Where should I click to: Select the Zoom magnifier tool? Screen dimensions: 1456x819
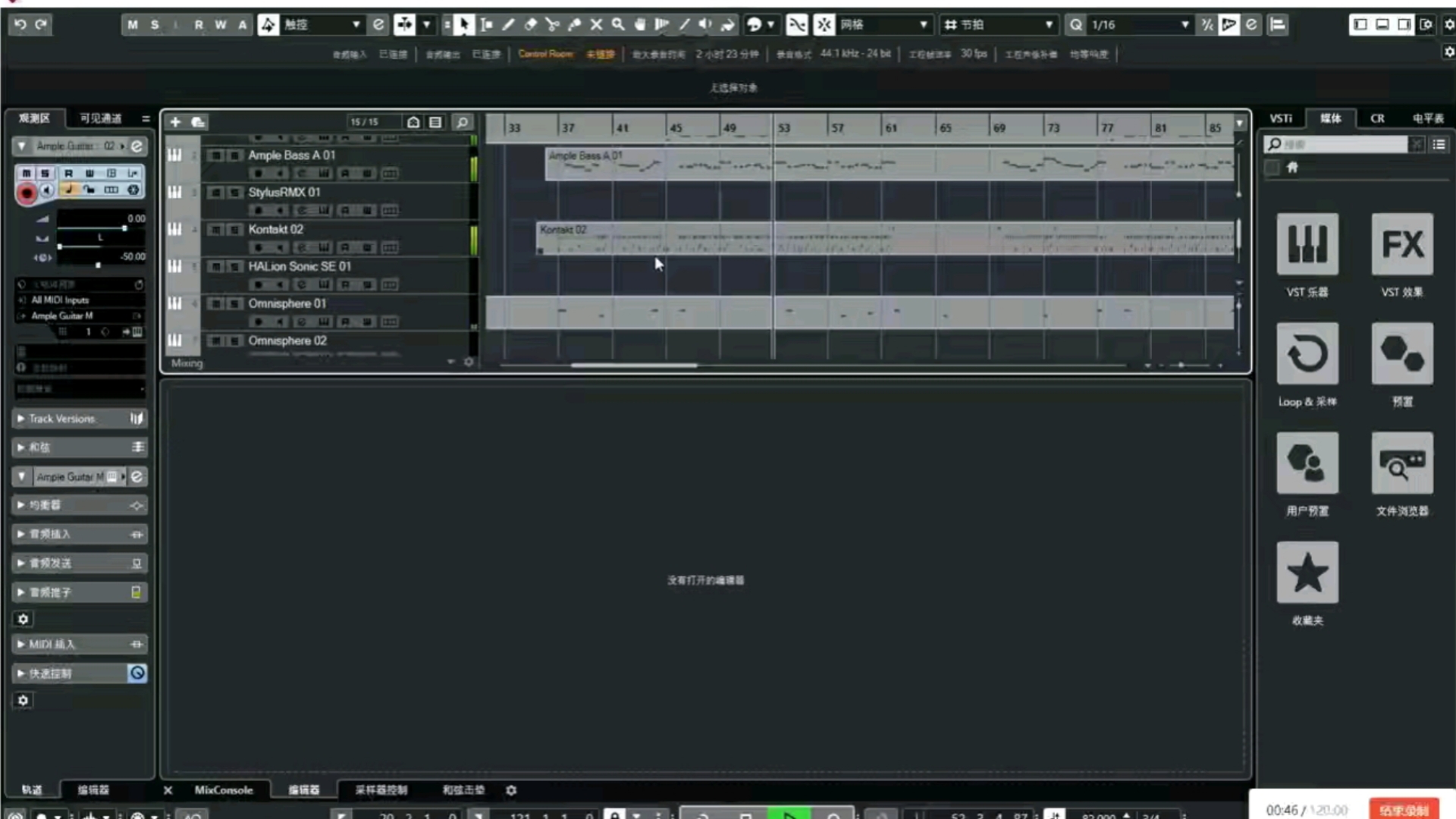(619, 25)
